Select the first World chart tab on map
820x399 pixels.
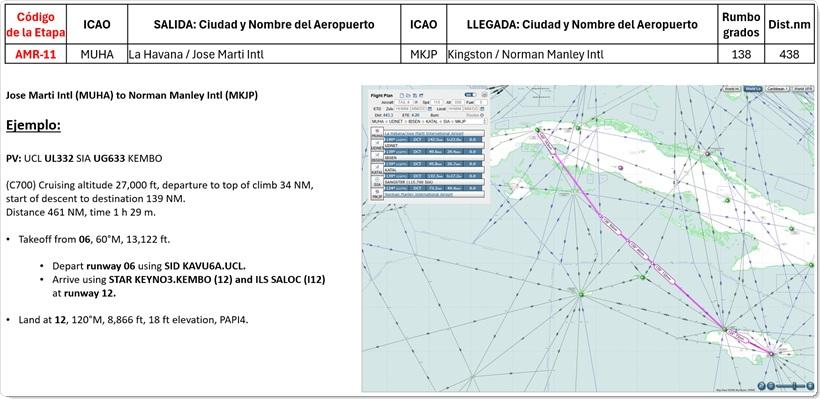click(732, 89)
